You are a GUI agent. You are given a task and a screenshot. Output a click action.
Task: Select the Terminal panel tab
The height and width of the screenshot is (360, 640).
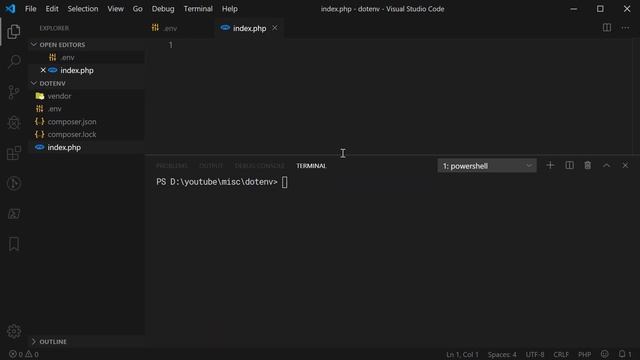311,166
